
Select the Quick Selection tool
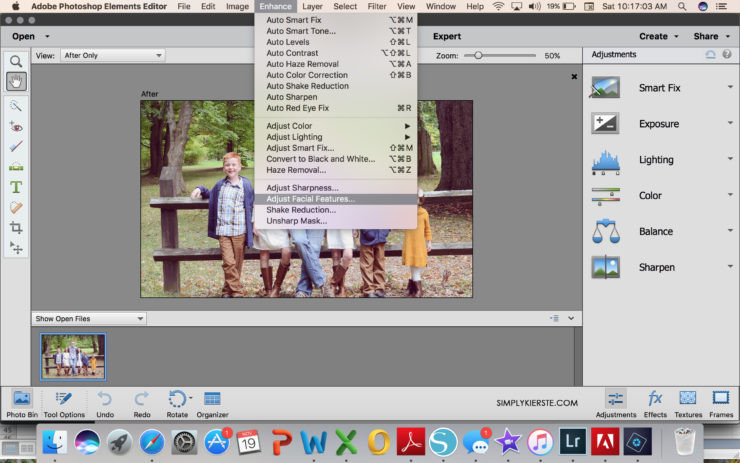16,106
